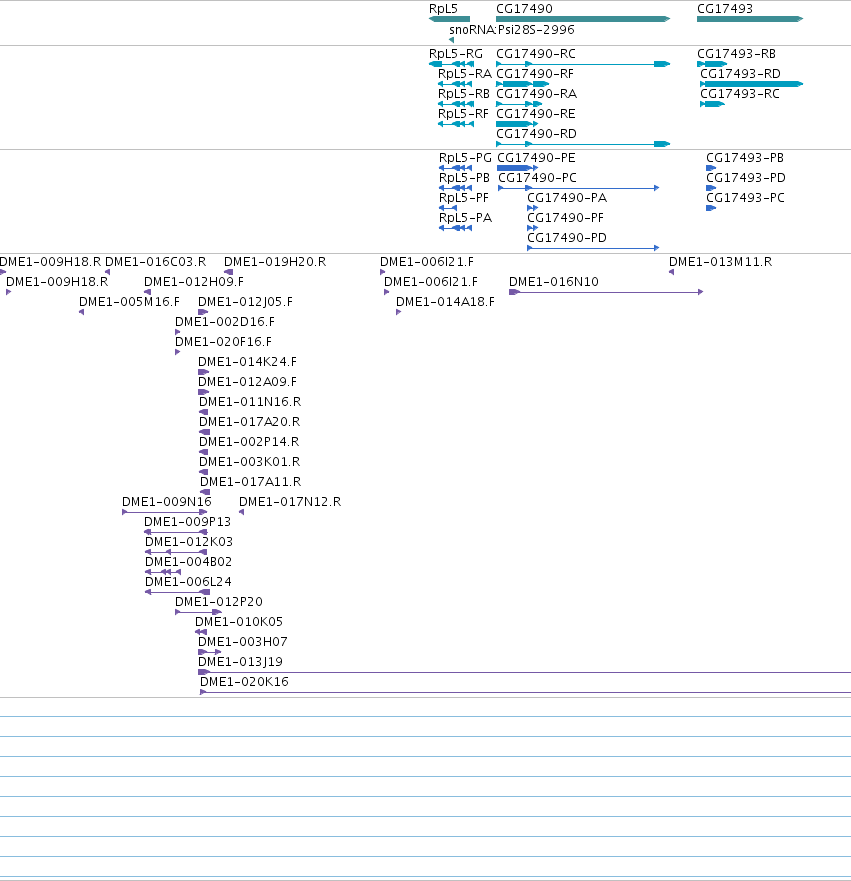This screenshot has height=881, width=851.
Task: Choose transcript RpL5-RF label
Action: coord(463,114)
